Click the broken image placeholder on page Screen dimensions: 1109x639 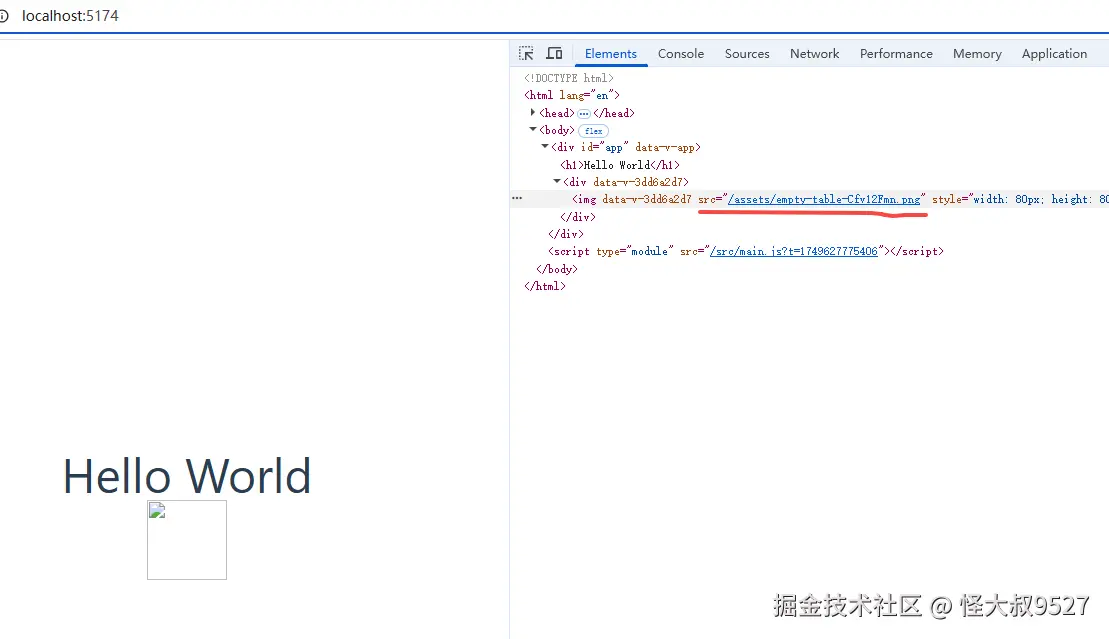(187, 540)
